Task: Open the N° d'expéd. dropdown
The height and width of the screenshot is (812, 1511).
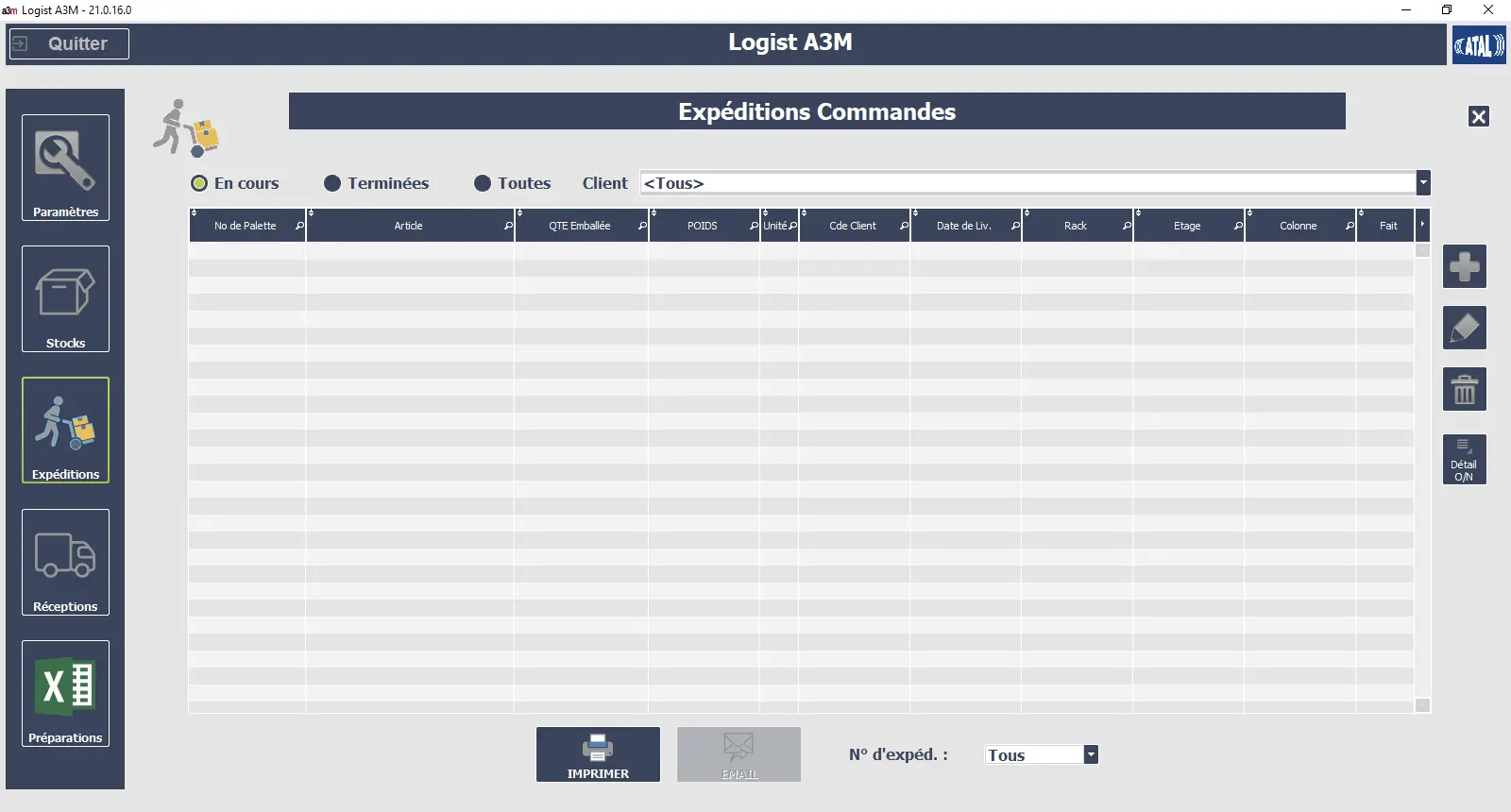Action: point(1091,754)
